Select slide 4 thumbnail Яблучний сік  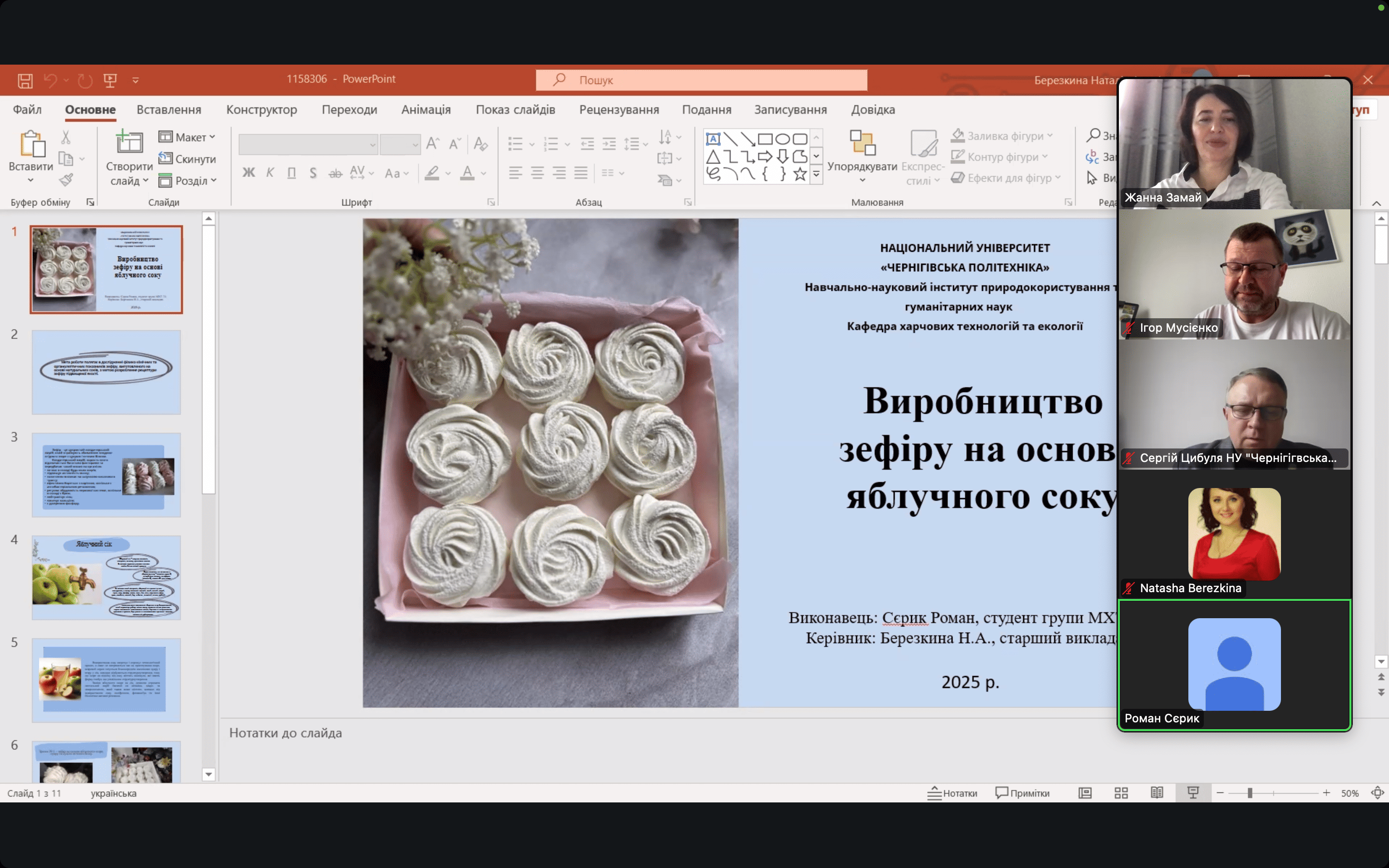pos(106,577)
